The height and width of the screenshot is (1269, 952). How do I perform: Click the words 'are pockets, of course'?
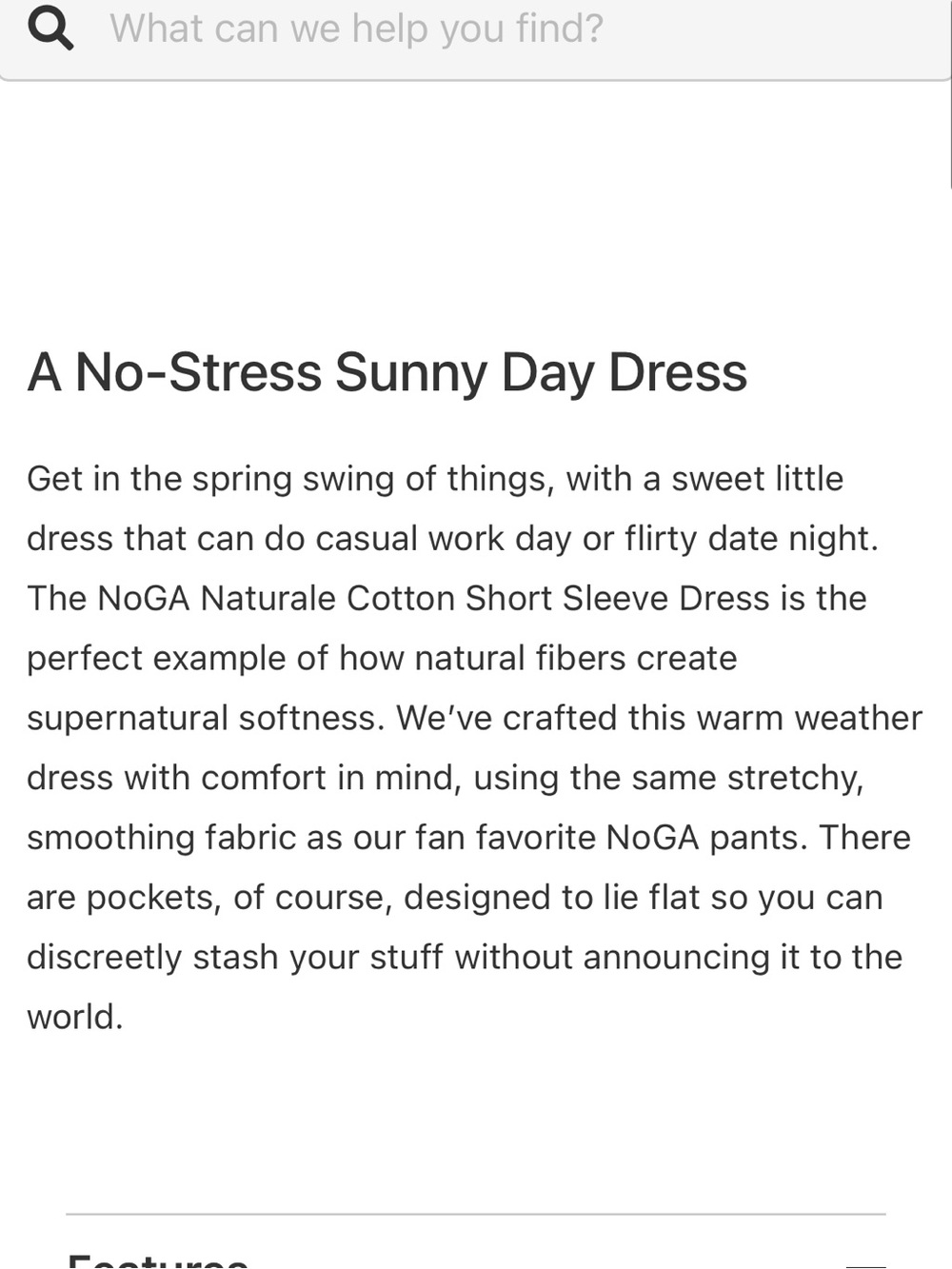tap(206, 898)
